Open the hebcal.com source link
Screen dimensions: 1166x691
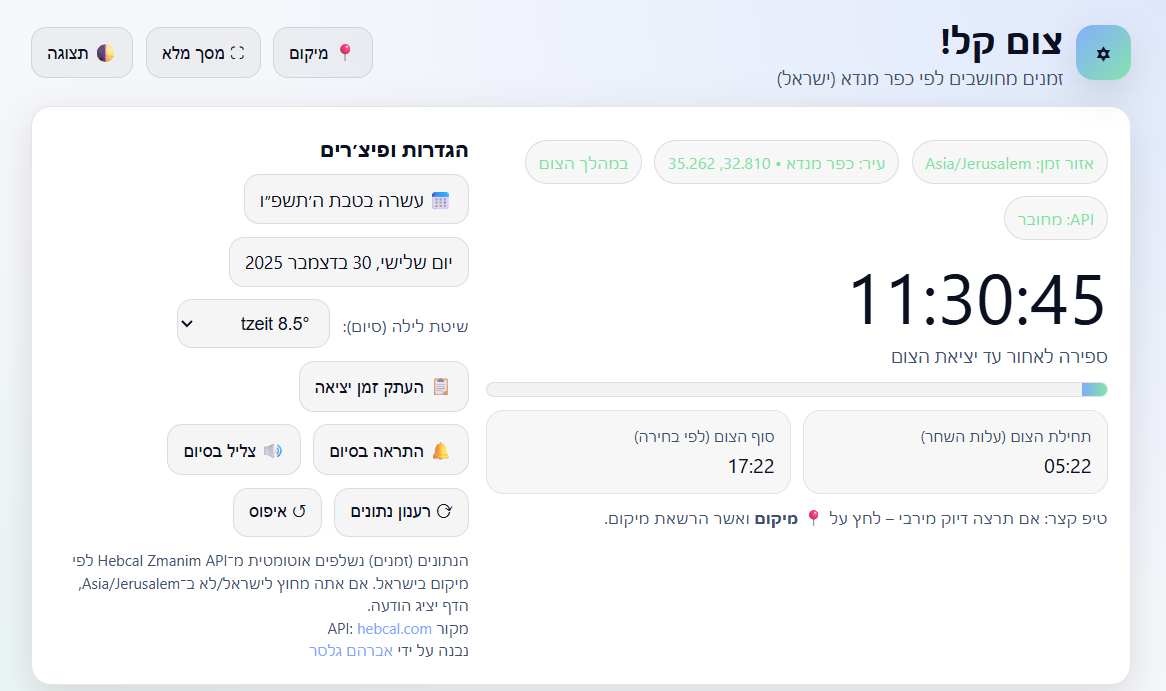(394, 629)
